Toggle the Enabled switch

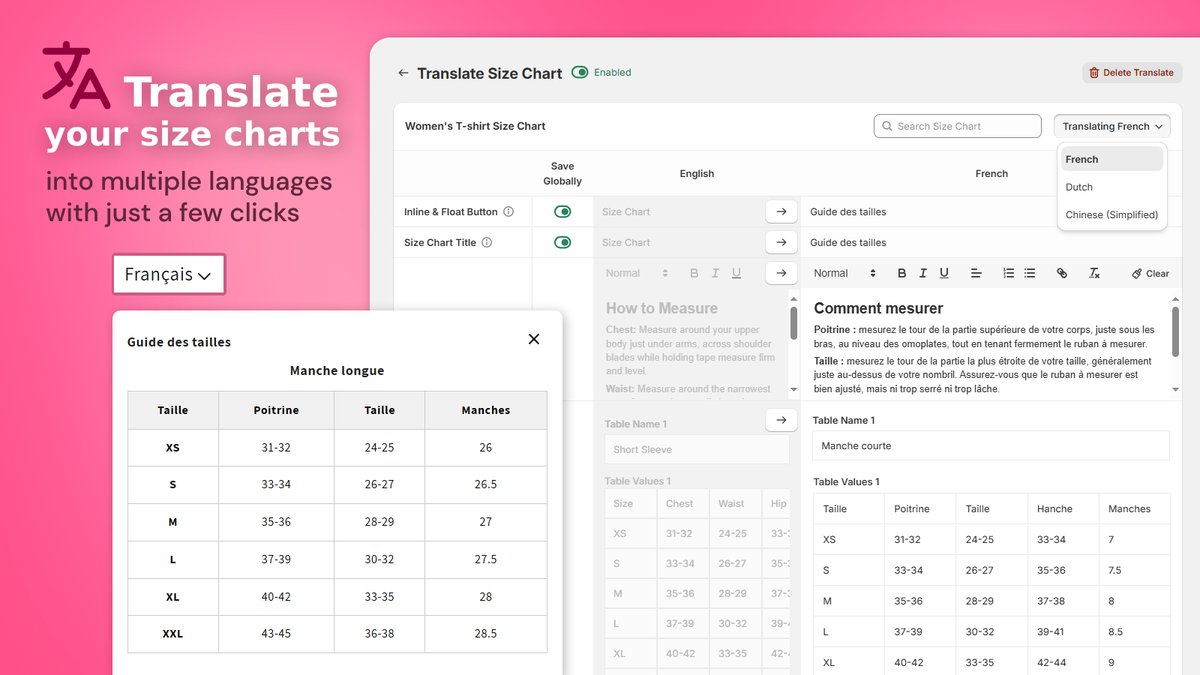(x=579, y=73)
